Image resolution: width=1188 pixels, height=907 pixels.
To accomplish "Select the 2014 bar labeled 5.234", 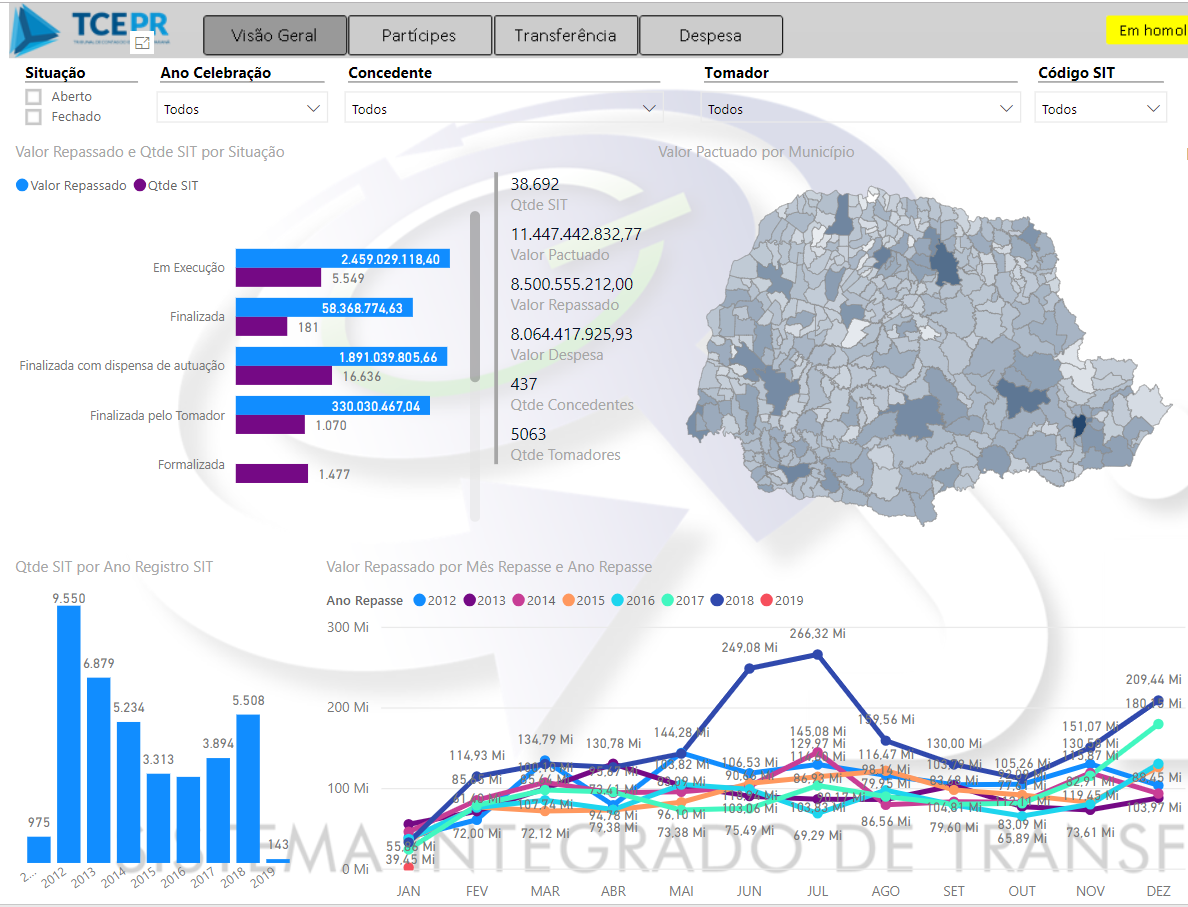I will click(129, 792).
